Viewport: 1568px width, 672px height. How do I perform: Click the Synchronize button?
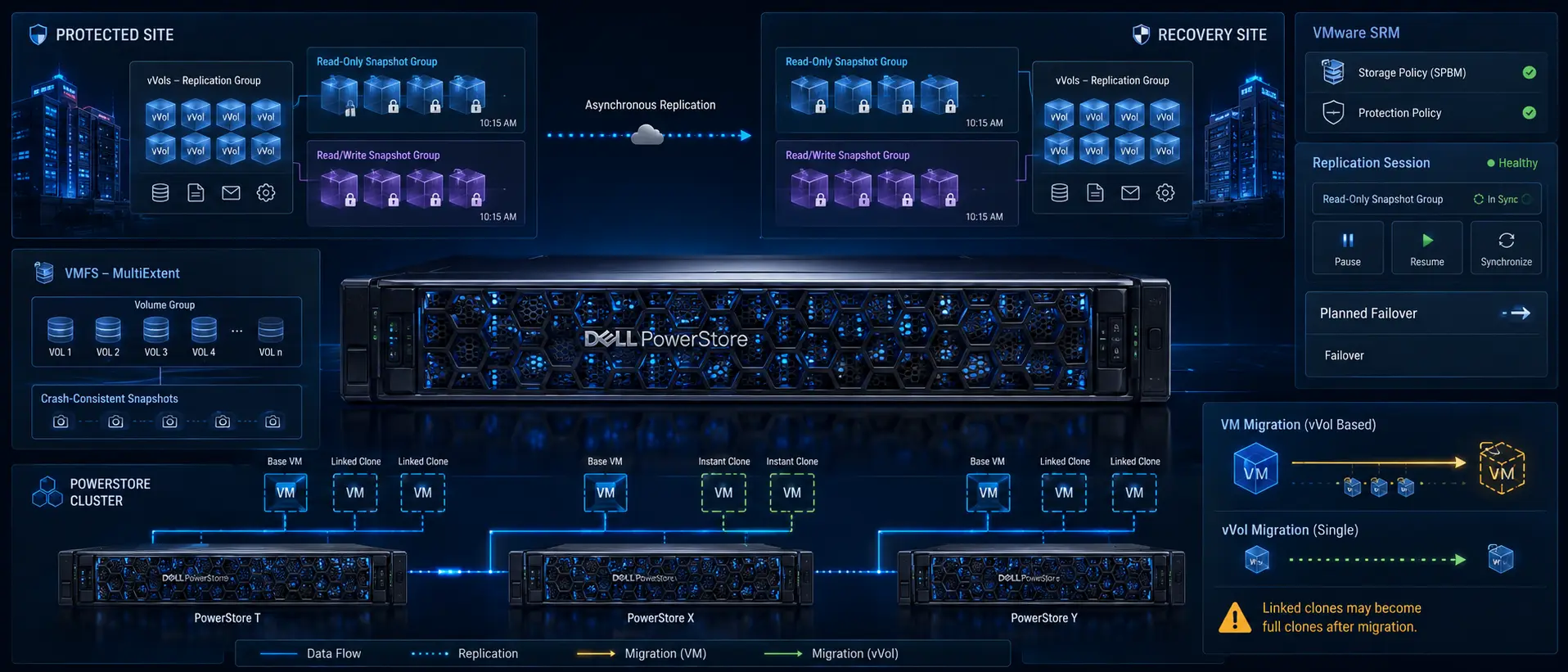click(1506, 247)
